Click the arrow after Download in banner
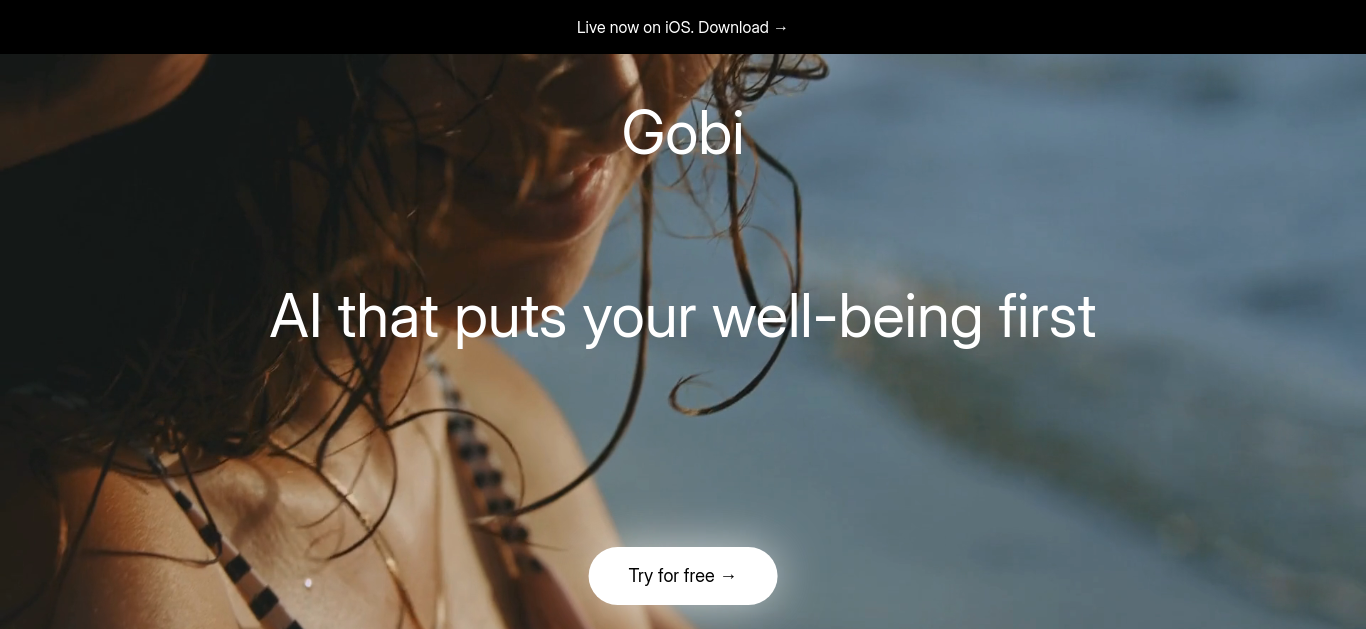The image size is (1366, 629). point(781,27)
